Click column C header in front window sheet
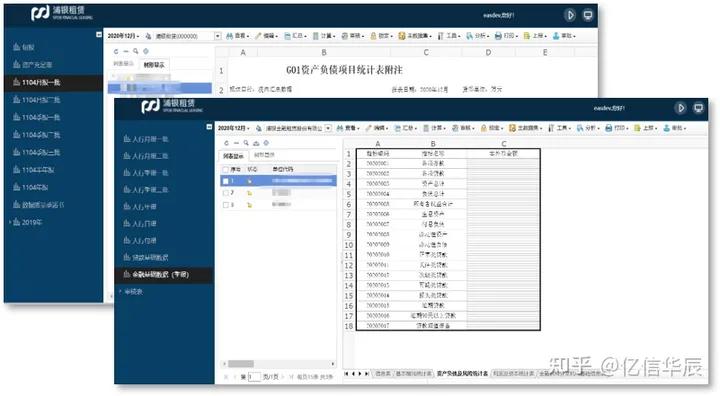Screen dimensions: 720x396 pyautogui.click(x=504, y=144)
